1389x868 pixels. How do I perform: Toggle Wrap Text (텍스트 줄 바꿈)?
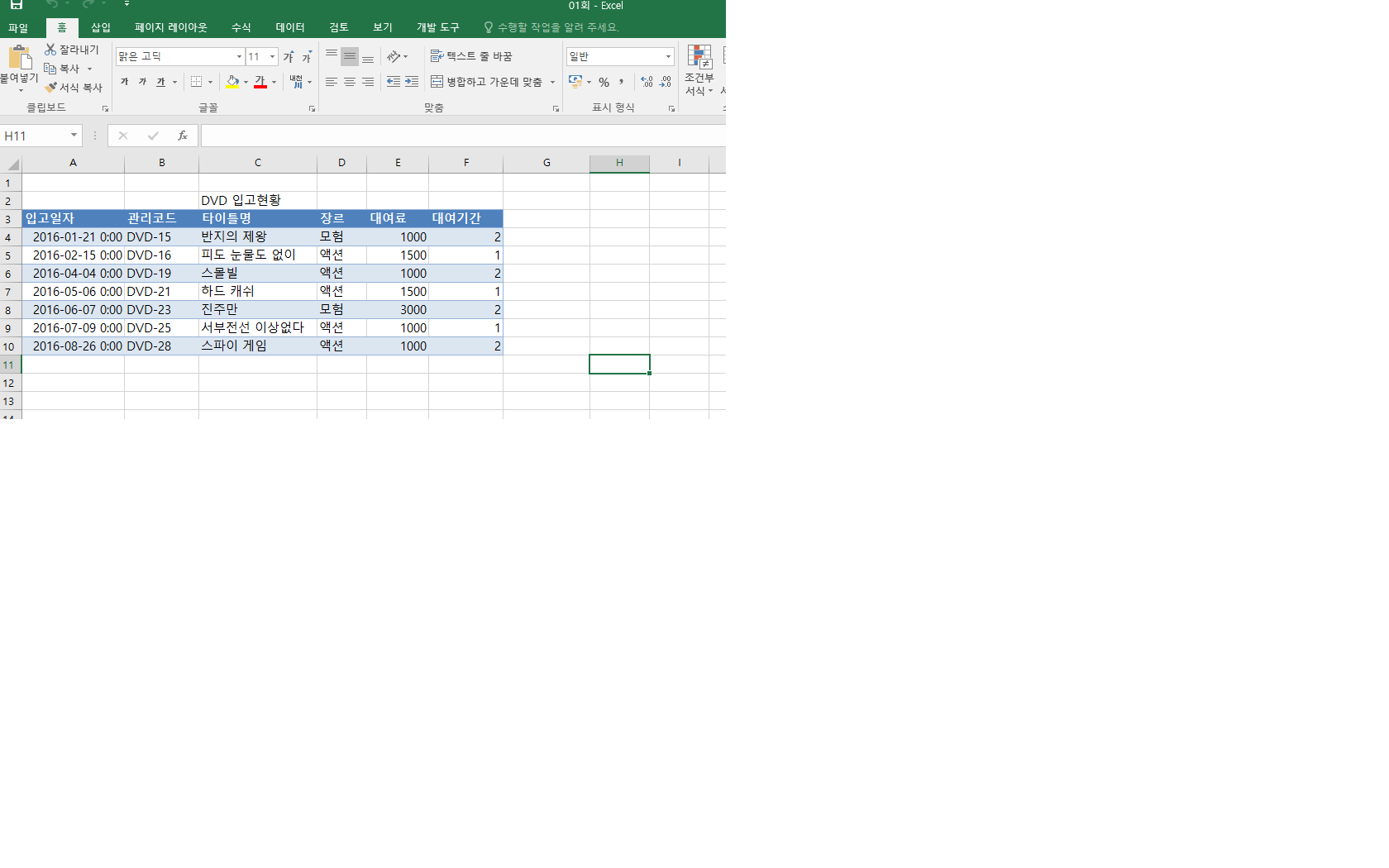(471, 56)
